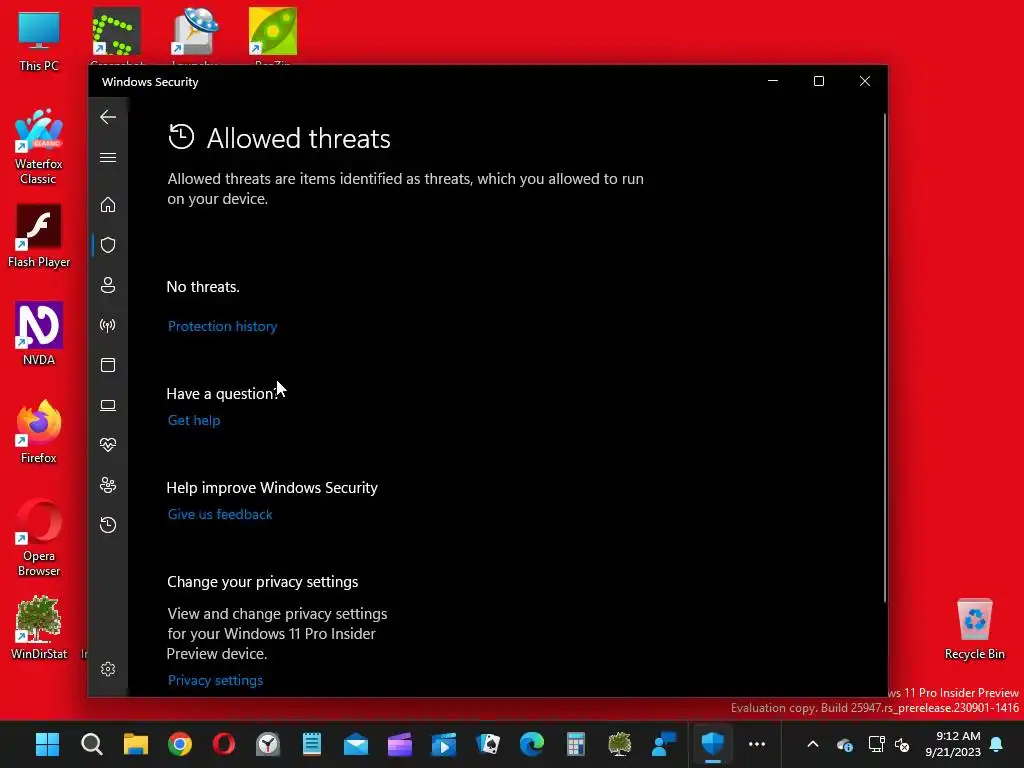Image resolution: width=1024 pixels, height=768 pixels.
Task: Open the Privacy settings link
Action: click(215, 680)
